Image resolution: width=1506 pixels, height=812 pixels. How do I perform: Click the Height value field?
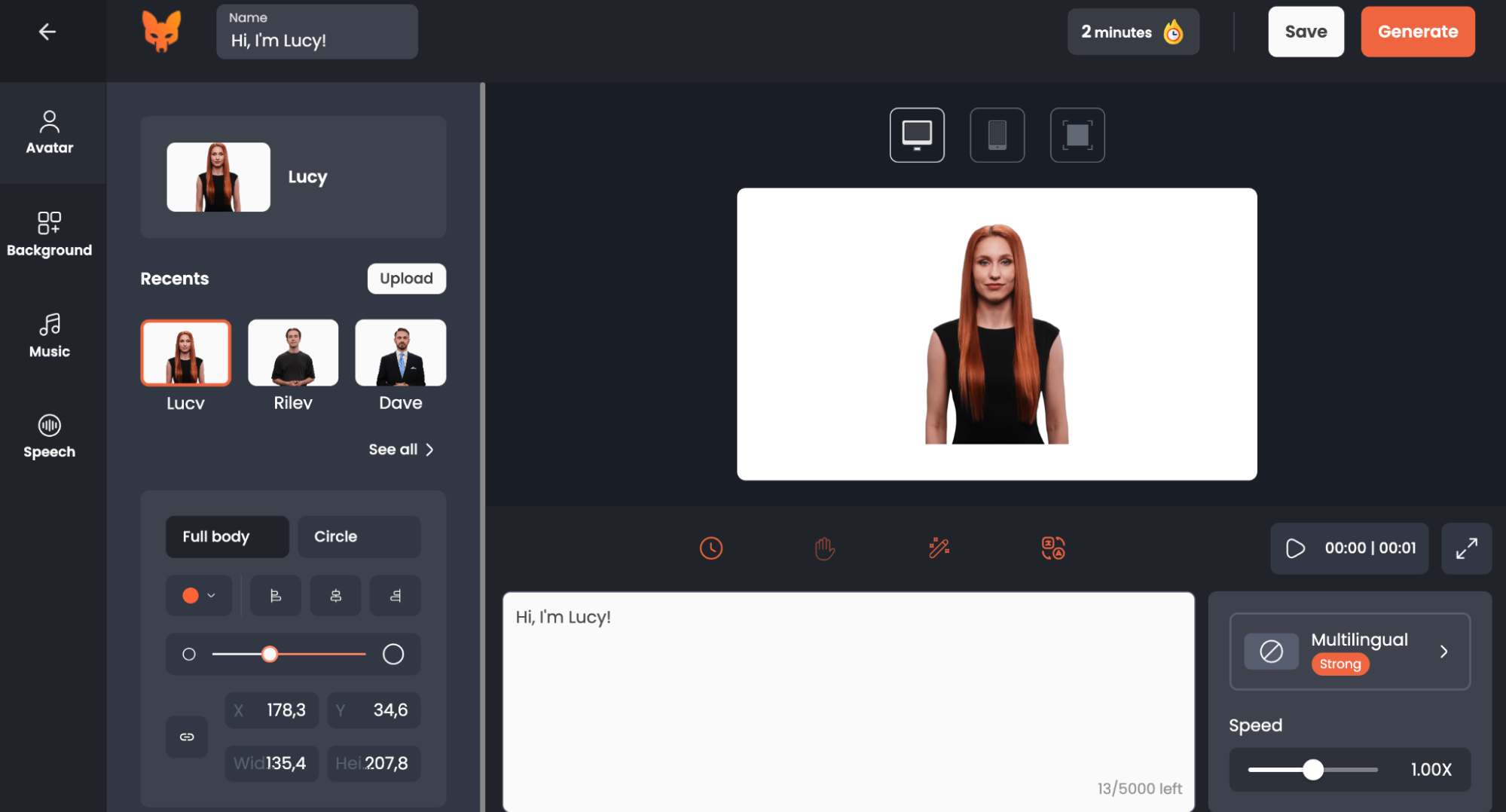(374, 763)
